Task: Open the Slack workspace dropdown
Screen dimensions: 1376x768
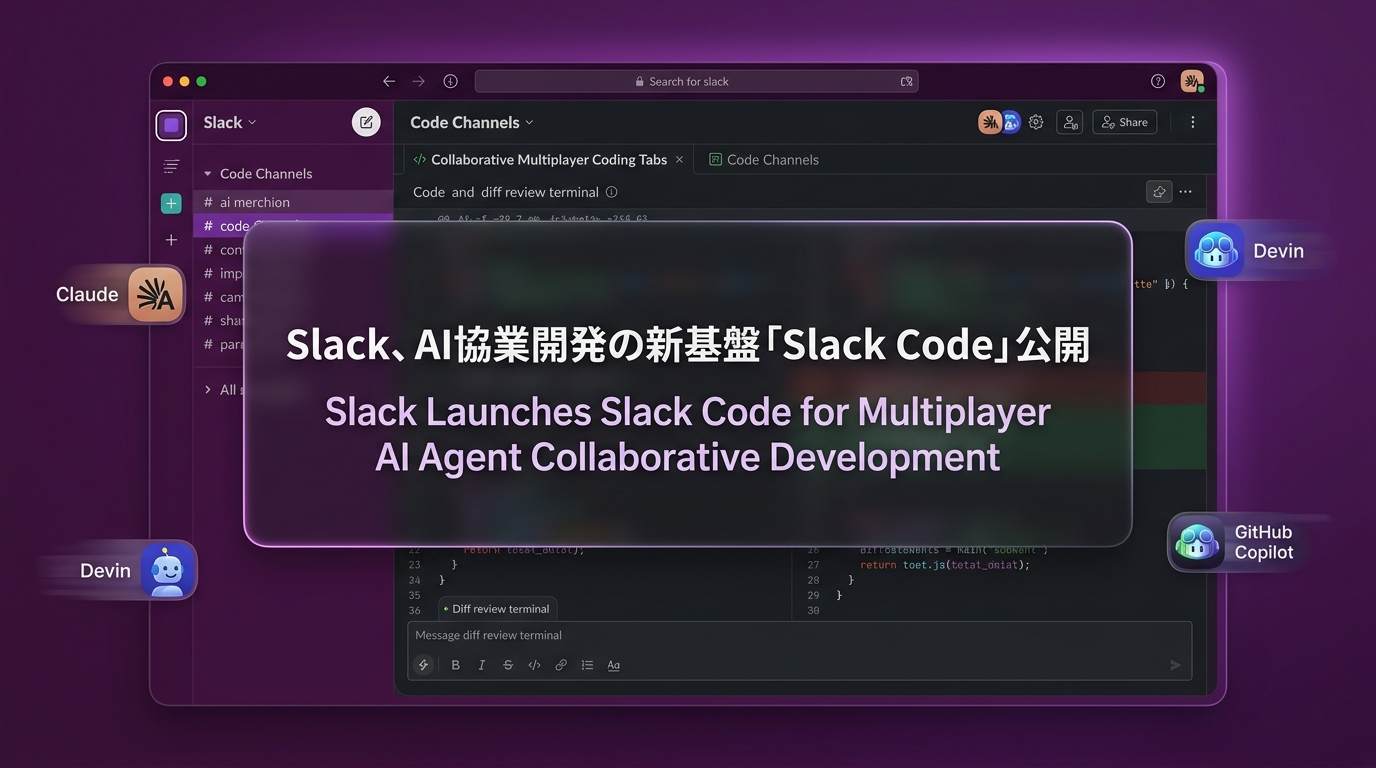Action: tap(230, 122)
